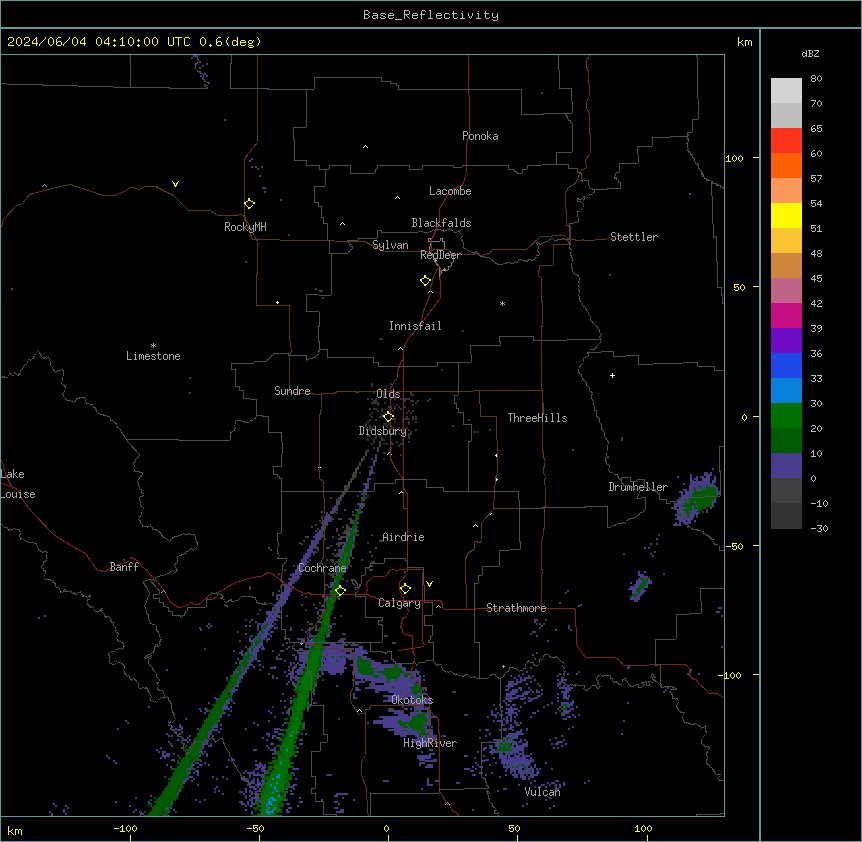Click the Sundre city label
The width and height of the screenshot is (862, 842).
pyautogui.click(x=292, y=391)
